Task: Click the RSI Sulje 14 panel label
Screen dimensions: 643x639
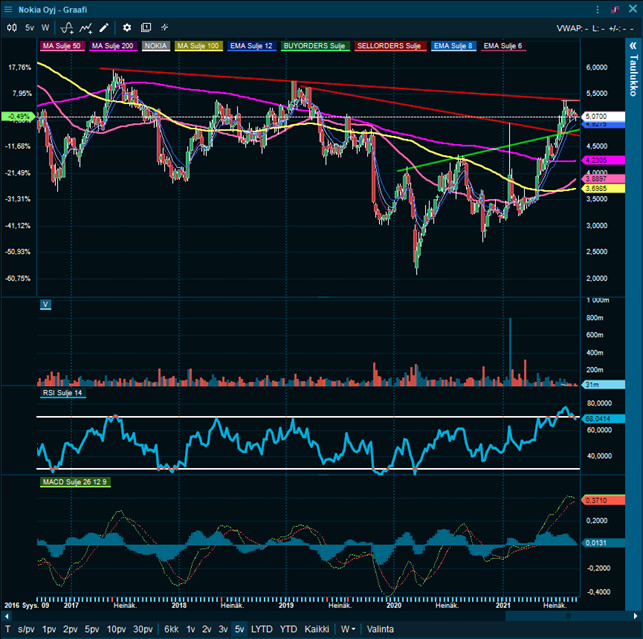Action: (63, 393)
